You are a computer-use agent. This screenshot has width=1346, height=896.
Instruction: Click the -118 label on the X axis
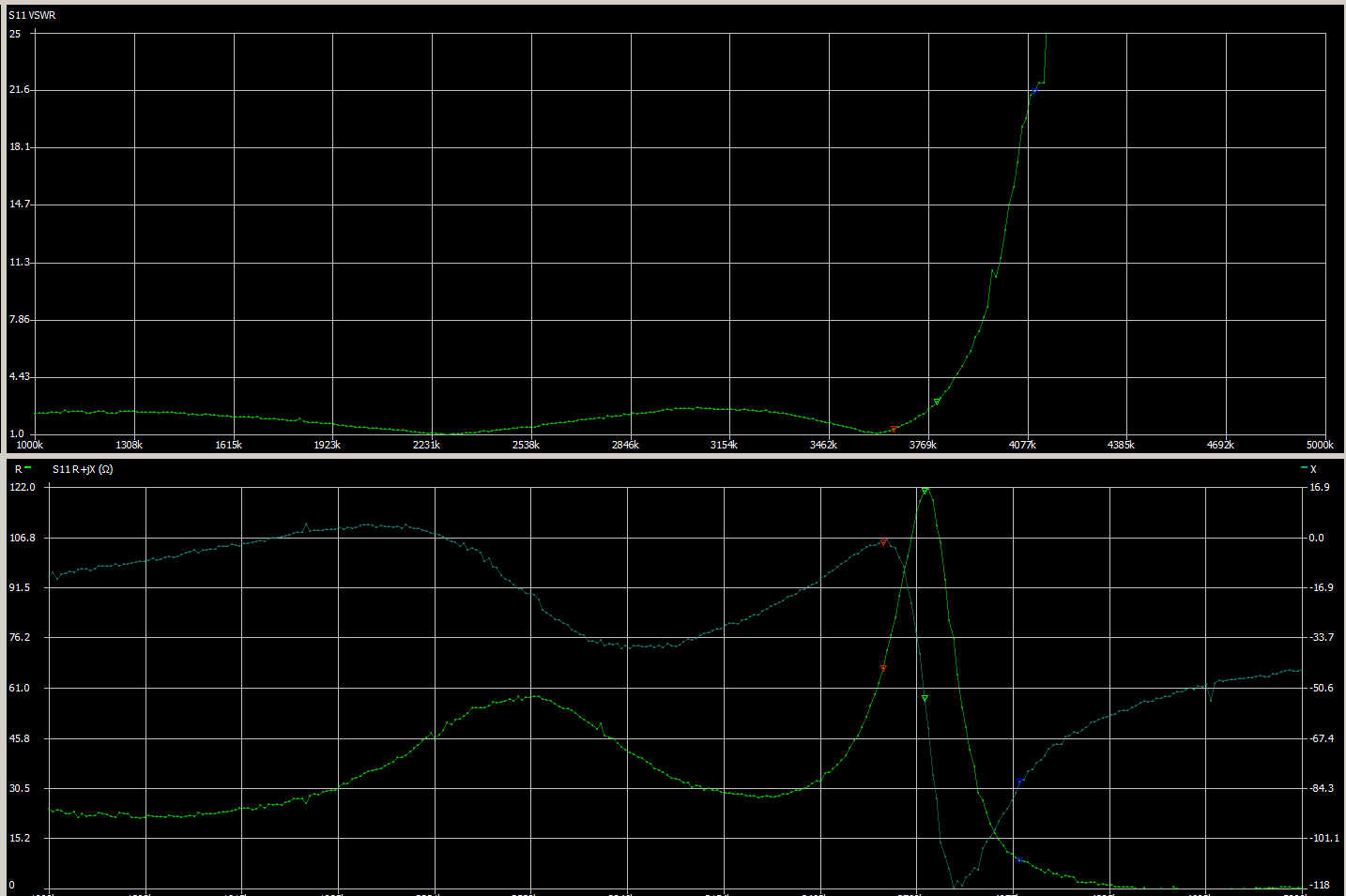[1320, 885]
